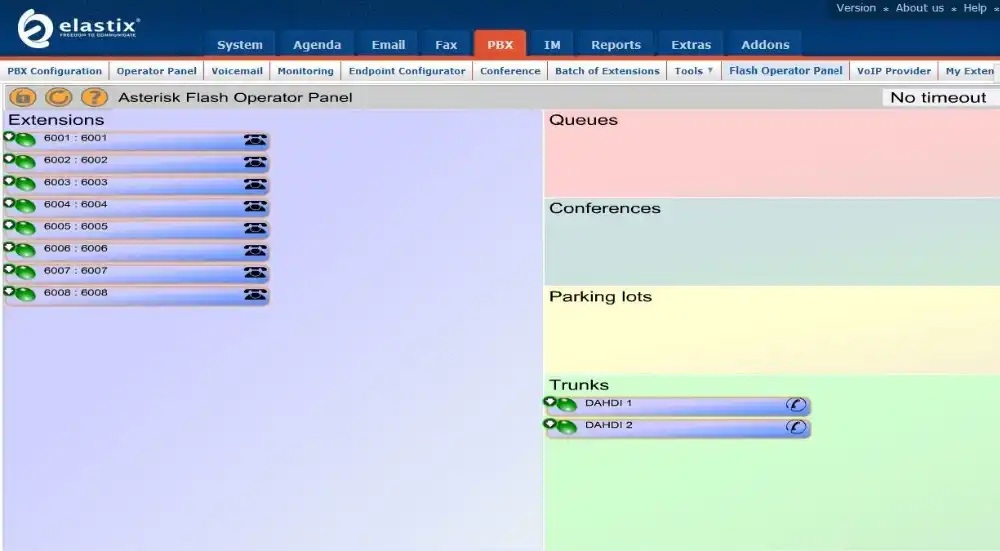Click the green status LED of extension 6006

pyautogui.click(x=26, y=251)
